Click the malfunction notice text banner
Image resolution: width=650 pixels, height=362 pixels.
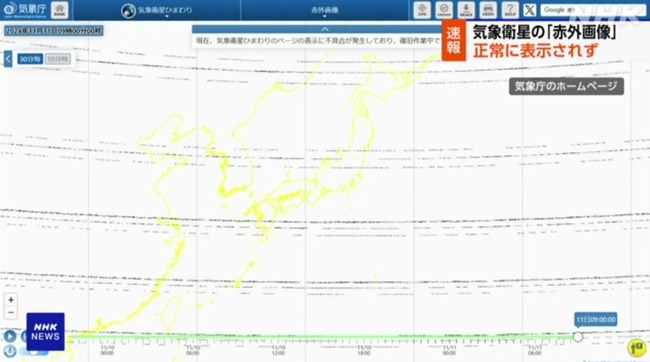tap(318, 41)
